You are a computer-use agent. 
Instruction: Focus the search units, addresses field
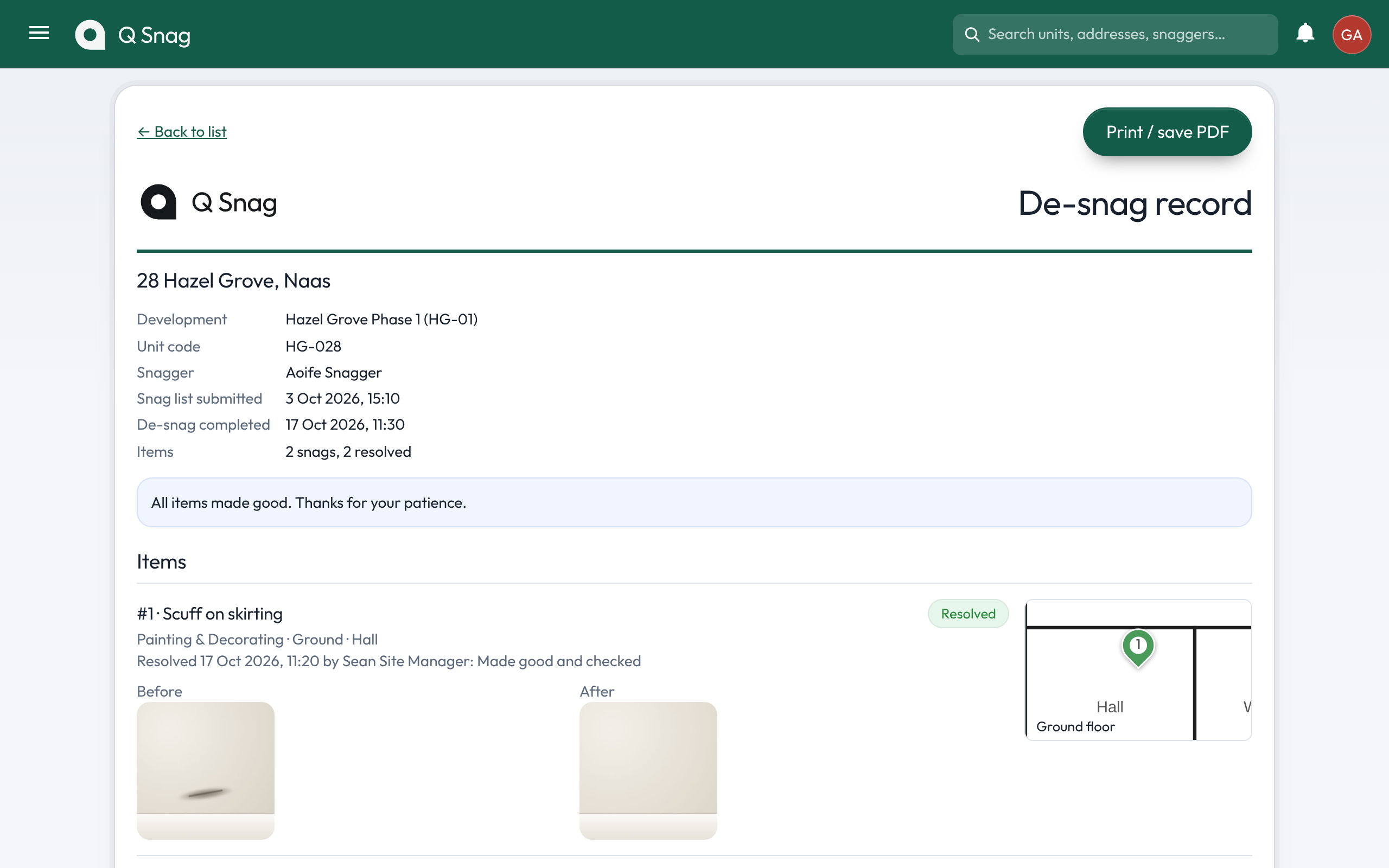click(1114, 34)
